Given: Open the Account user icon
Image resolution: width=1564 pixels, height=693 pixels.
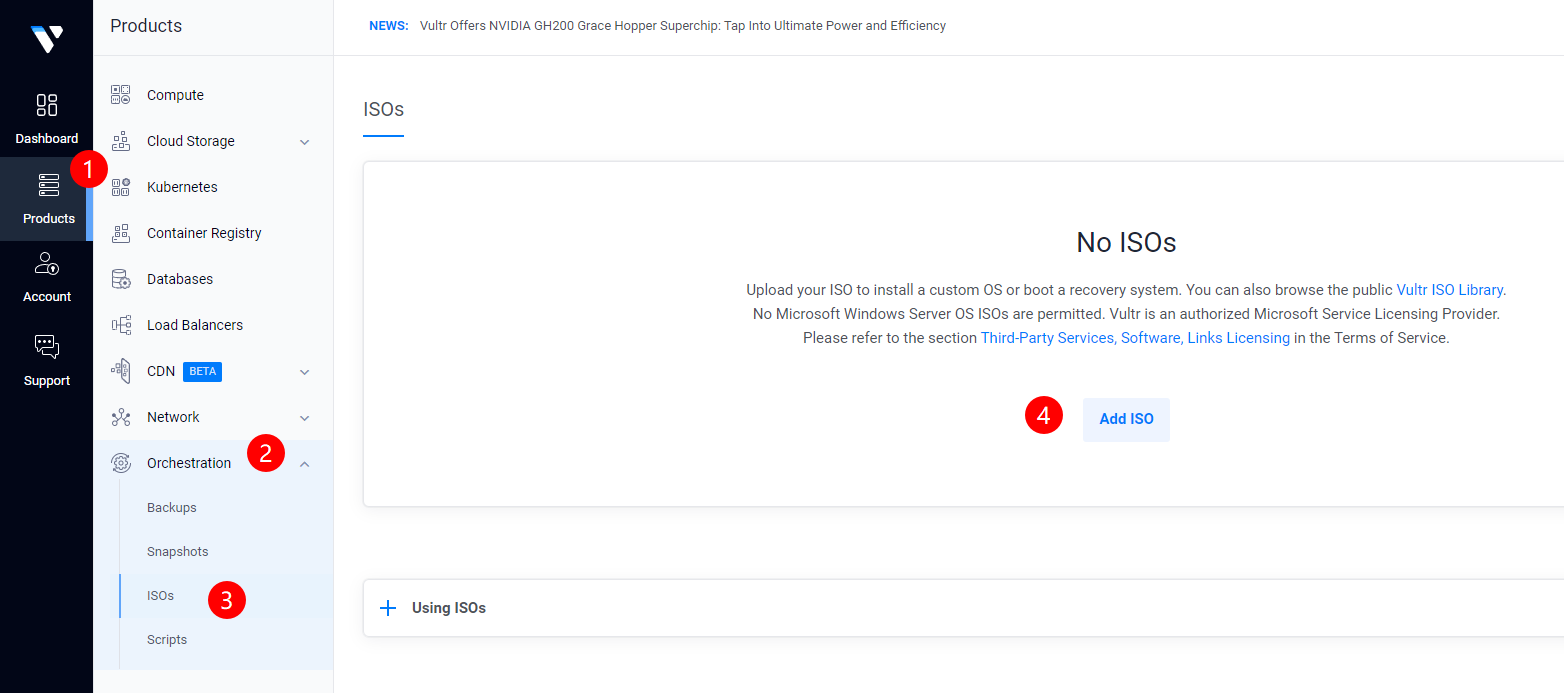Looking at the screenshot, I should pyautogui.click(x=47, y=263).
